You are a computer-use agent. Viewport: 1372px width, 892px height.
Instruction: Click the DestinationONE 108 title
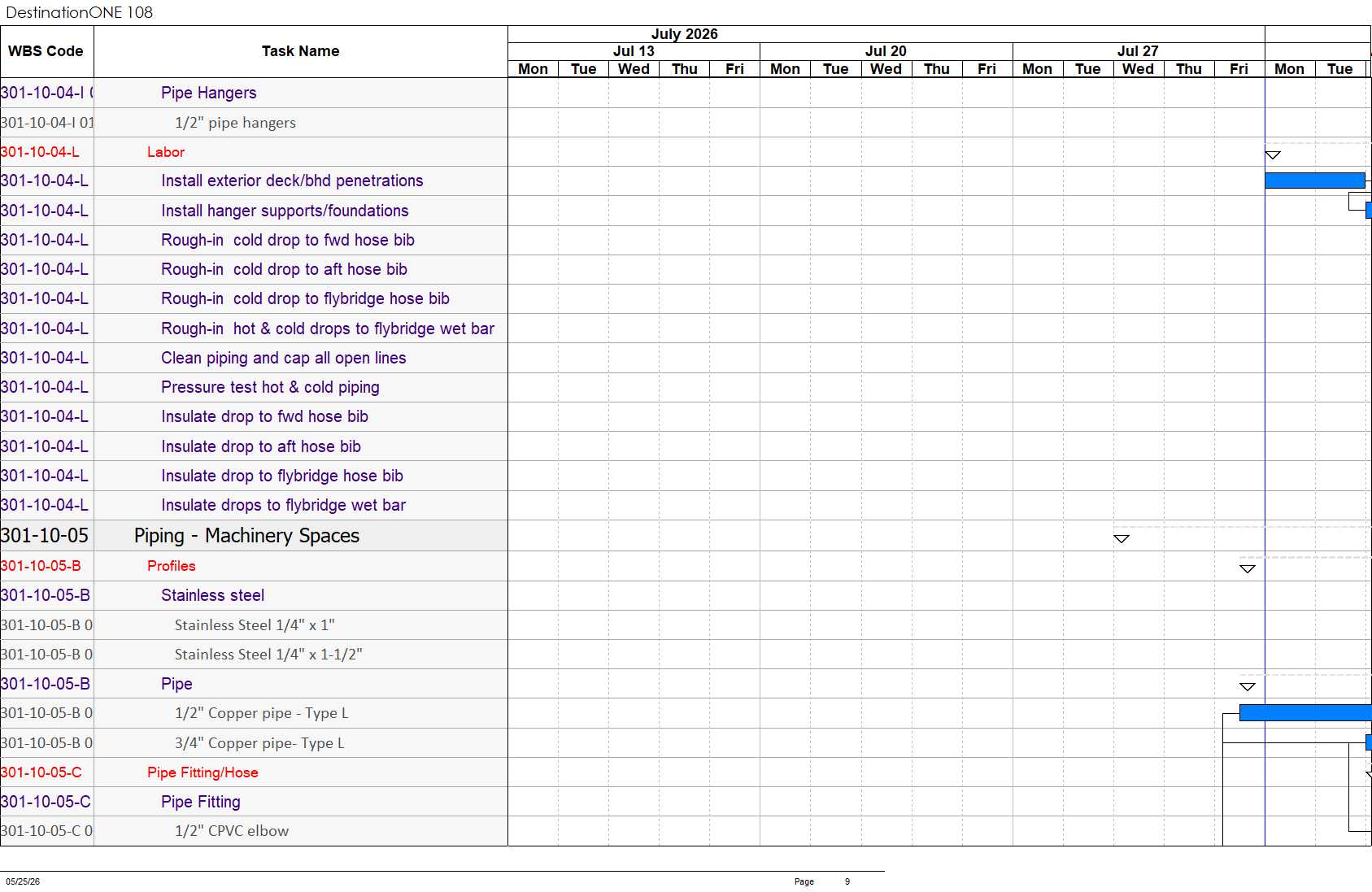[x=79, y=12]
